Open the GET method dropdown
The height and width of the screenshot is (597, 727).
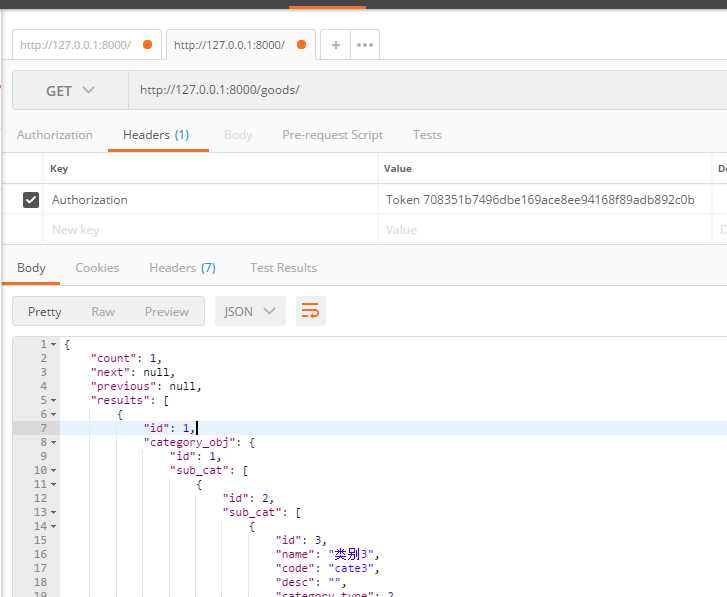click(70, 90)
